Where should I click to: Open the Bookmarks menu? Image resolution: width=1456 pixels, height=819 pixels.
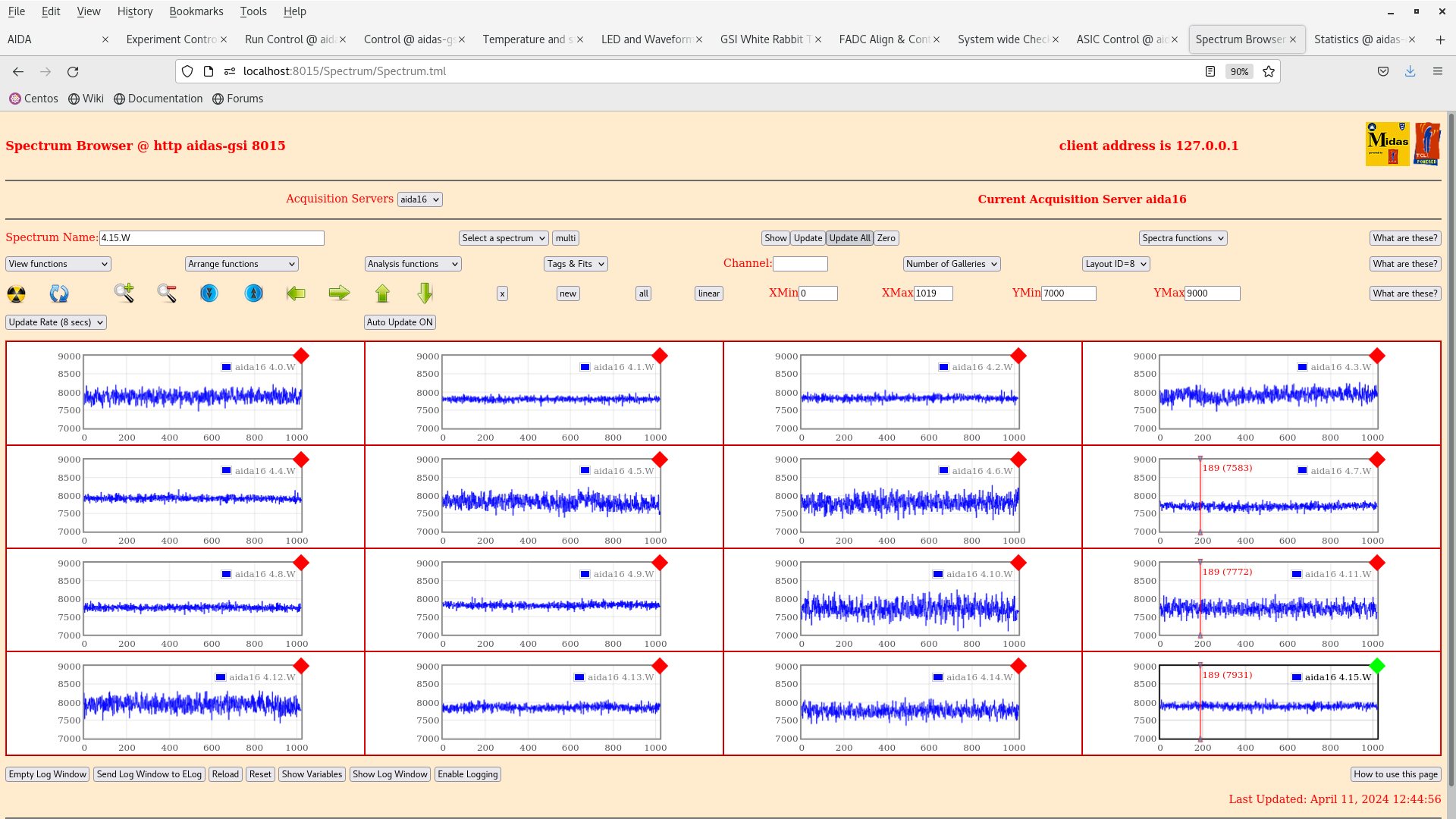196,11
